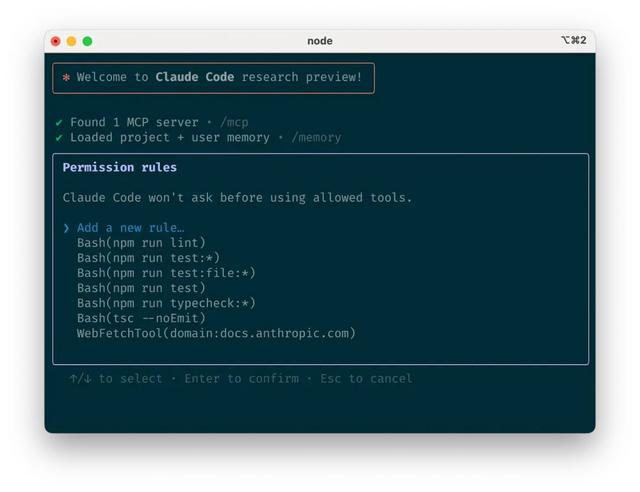
Task: Click the checkmark next to Loaded project
Action: 59,138
